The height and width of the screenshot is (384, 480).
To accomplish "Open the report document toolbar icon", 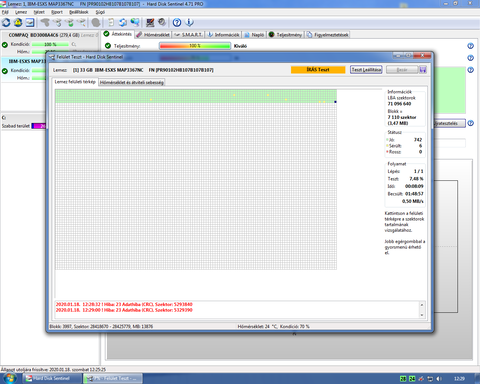I will (111, 23).
